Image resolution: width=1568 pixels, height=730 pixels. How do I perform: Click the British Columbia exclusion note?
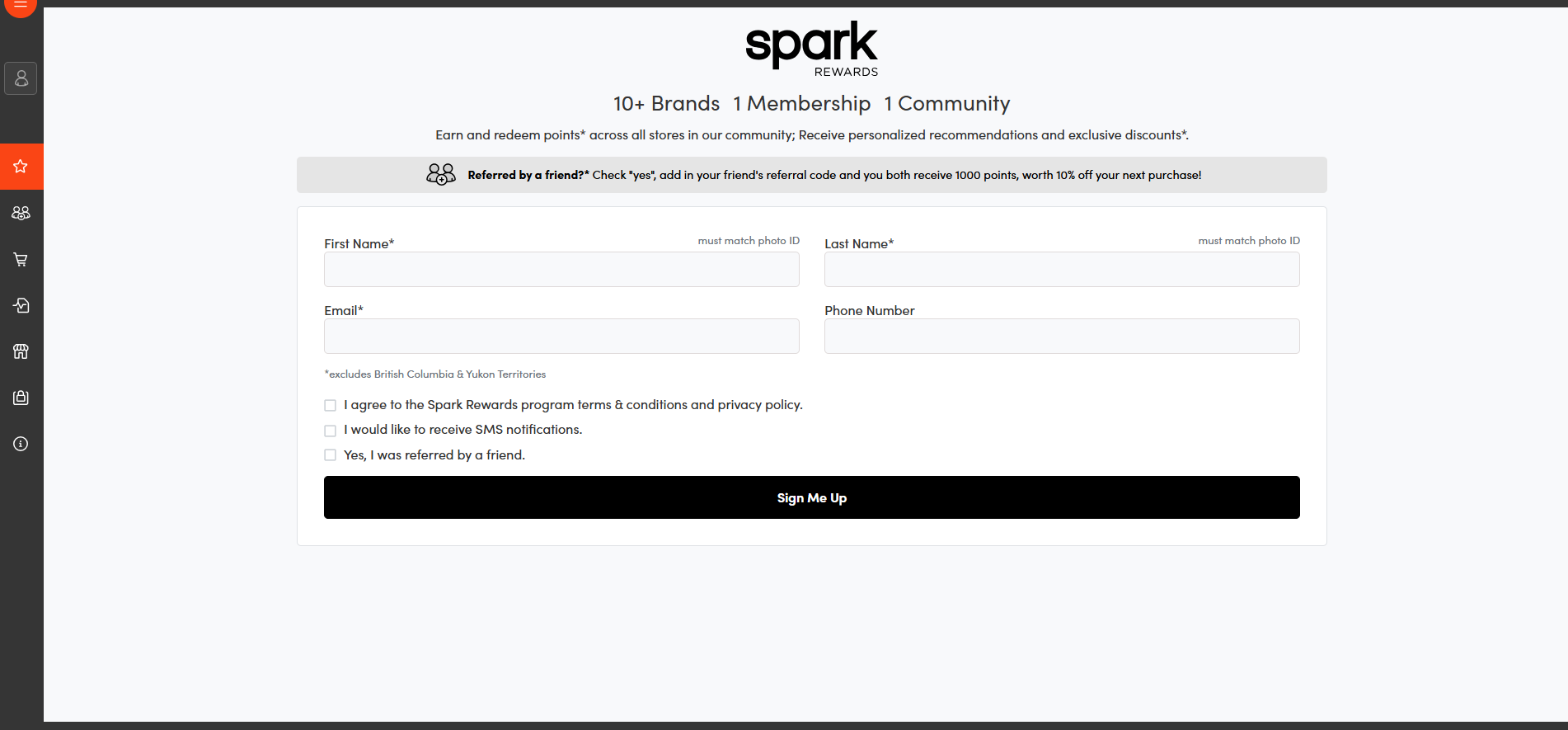tap(435, 374)
